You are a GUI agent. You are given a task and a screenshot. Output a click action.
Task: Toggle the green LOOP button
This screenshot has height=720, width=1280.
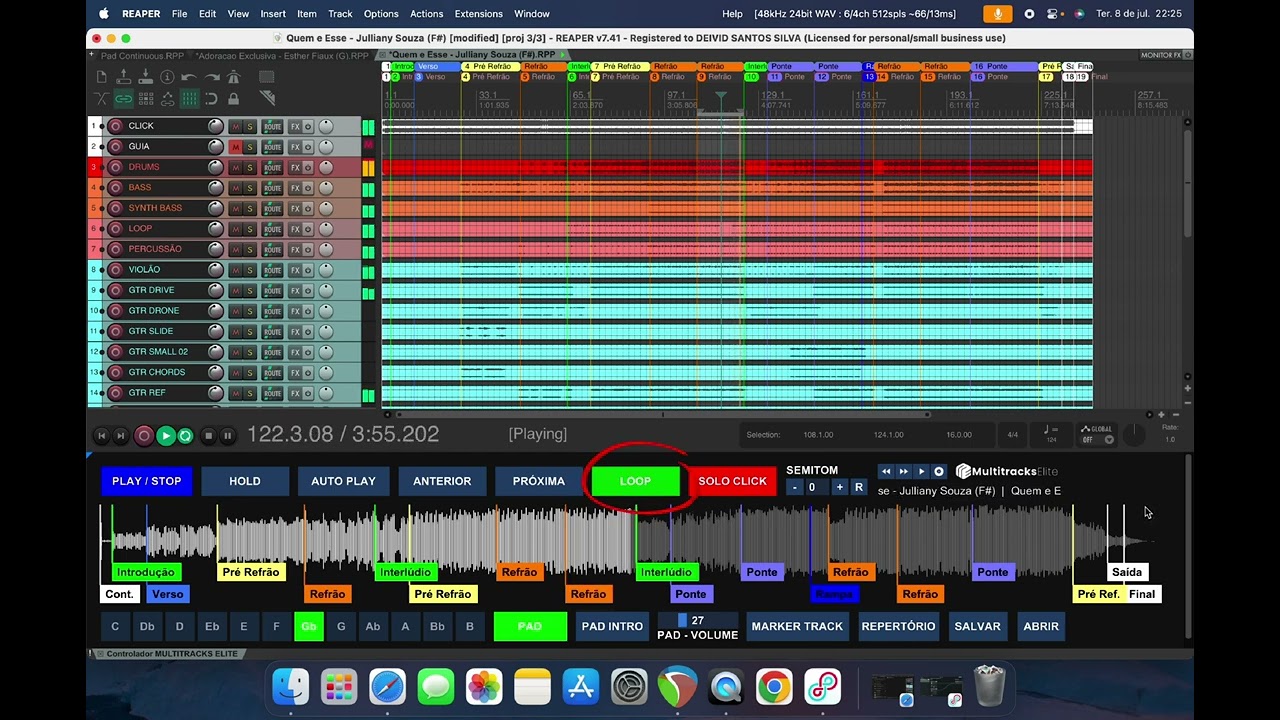(x=636, y=481)
